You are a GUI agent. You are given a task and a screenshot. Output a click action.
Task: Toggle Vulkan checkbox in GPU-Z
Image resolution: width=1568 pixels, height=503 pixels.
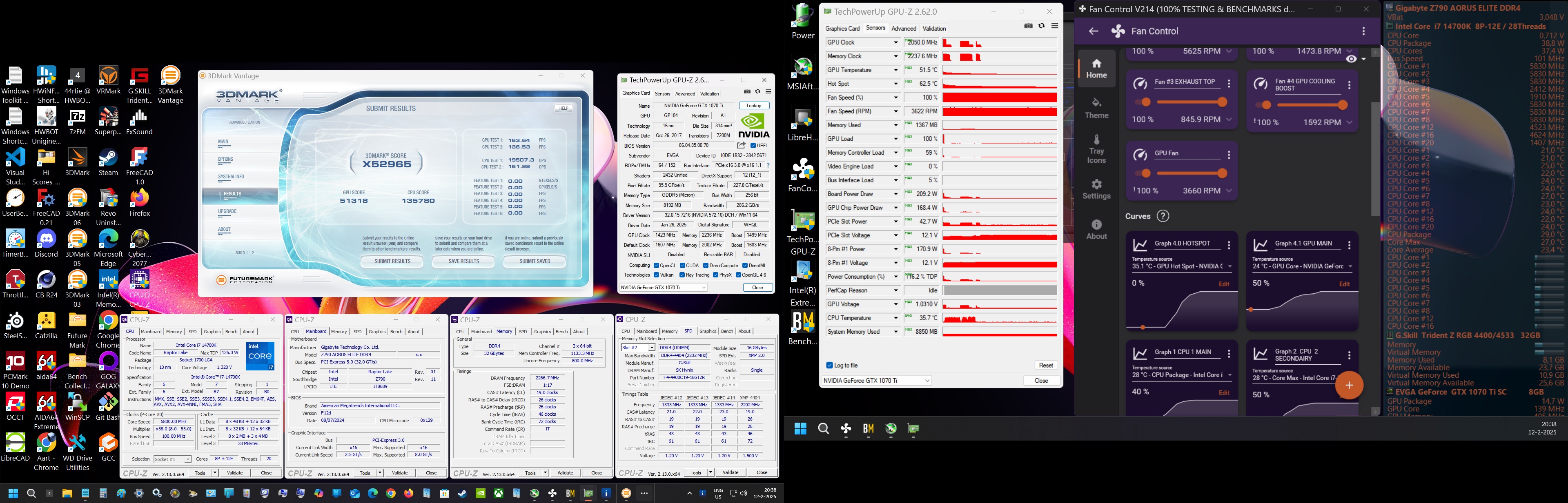point(657,275)
